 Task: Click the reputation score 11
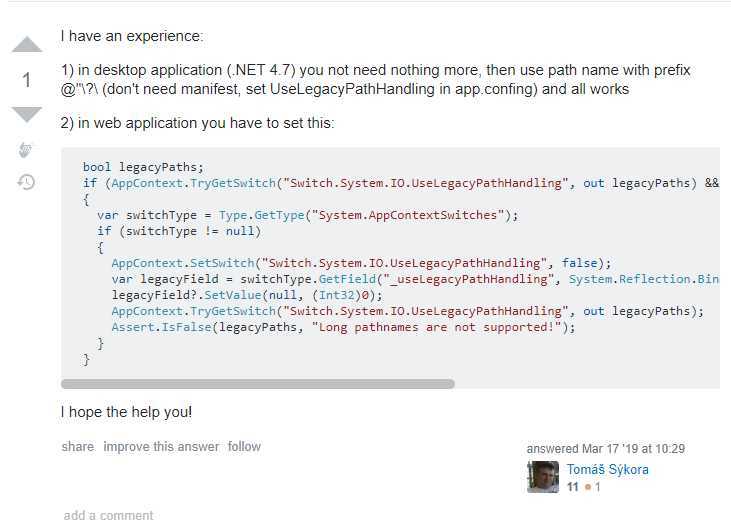pyautogui.click(x=572, y=487)
